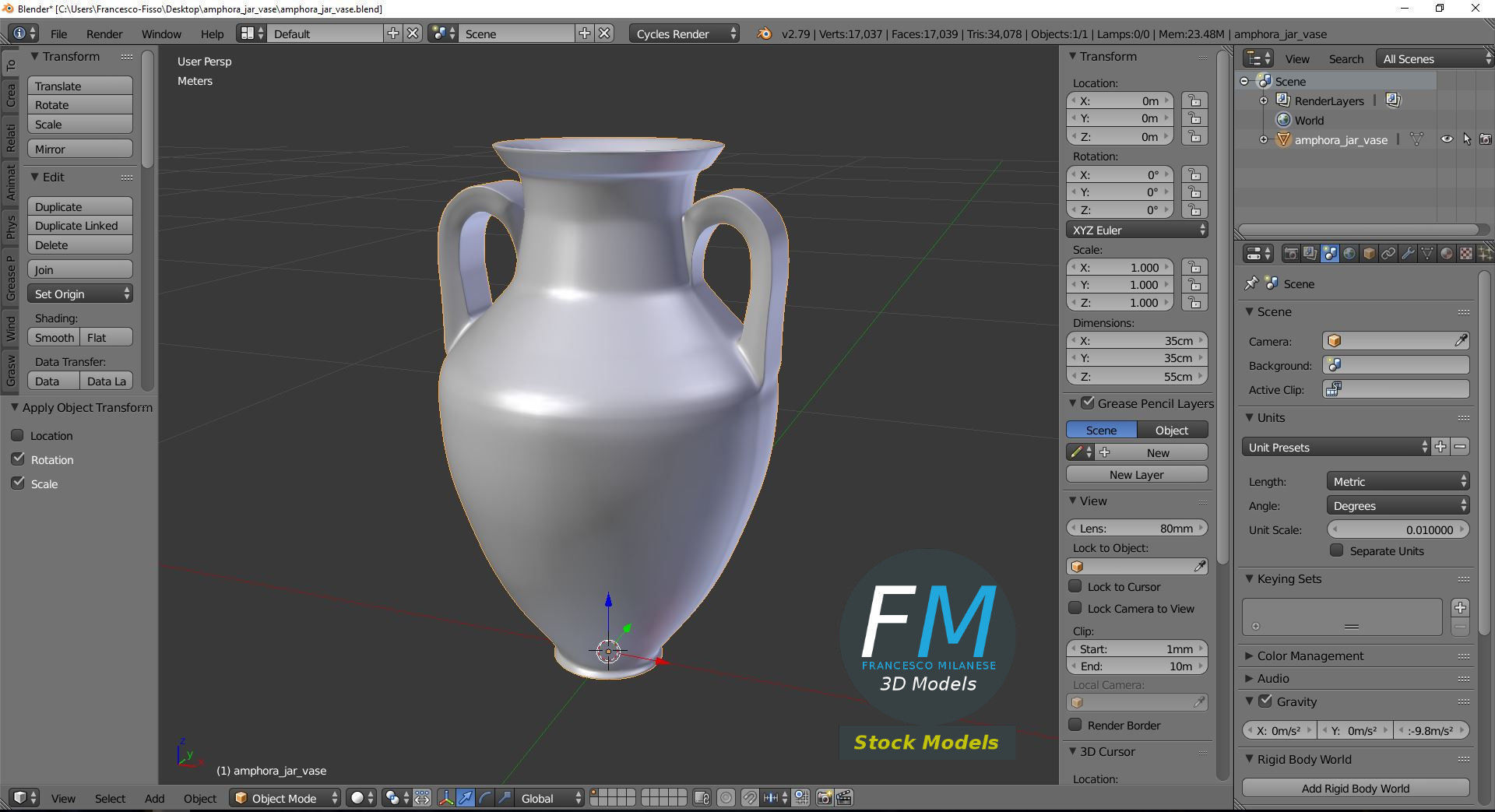1495x812 pixels.
Task: Open the XYZ Euler rotation mode dropdown
Action: [1137, 230]
